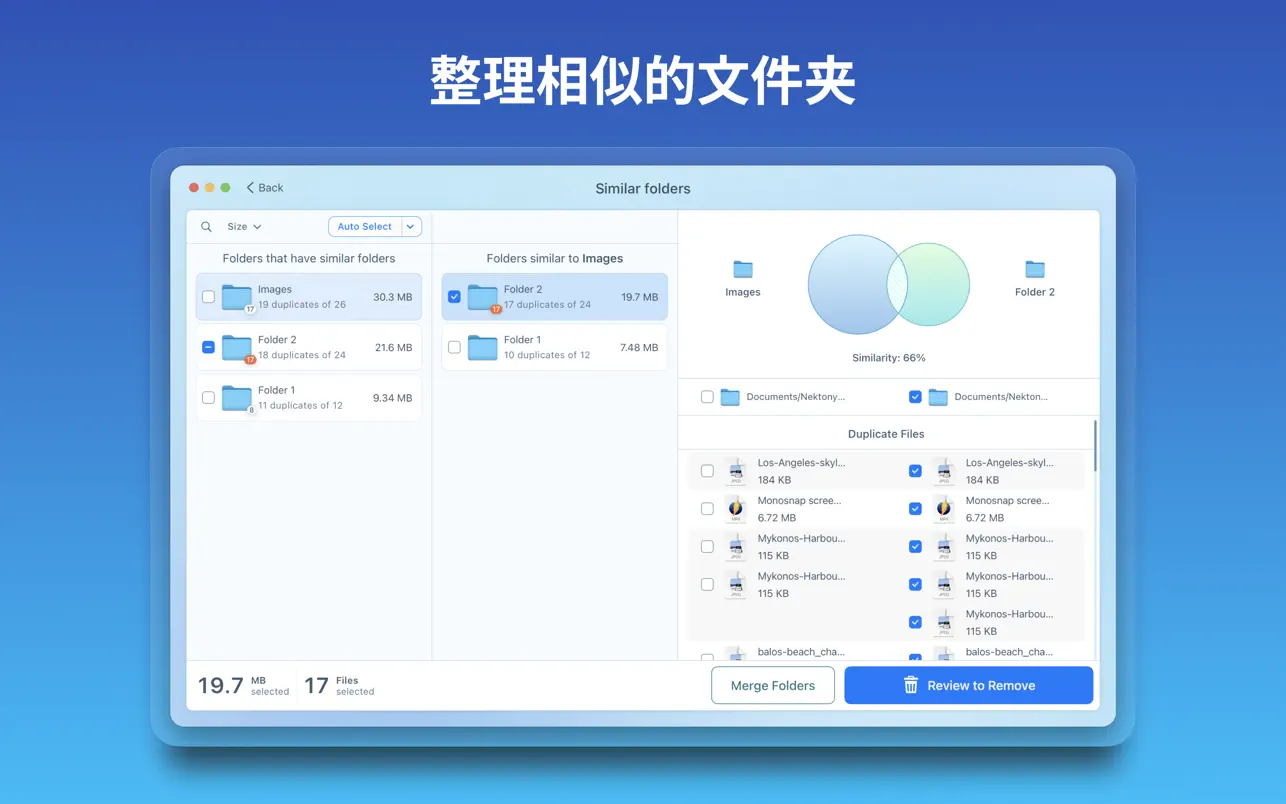This screenshot has height=804, width=1286.
Task: Check left Los-Angeles-skyl file checkbox
Action: coord(707,471)
